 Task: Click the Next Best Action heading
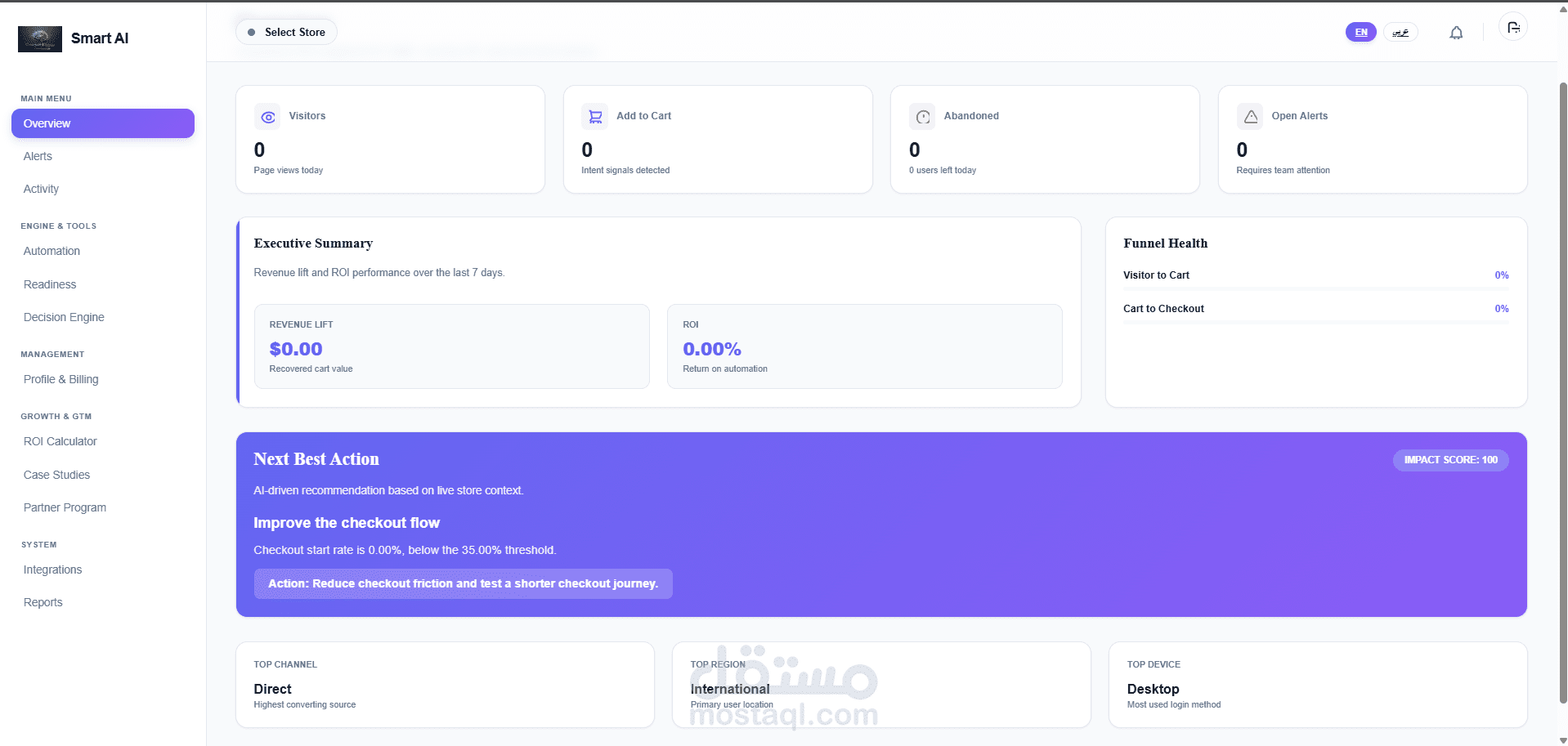pos(316,459)
